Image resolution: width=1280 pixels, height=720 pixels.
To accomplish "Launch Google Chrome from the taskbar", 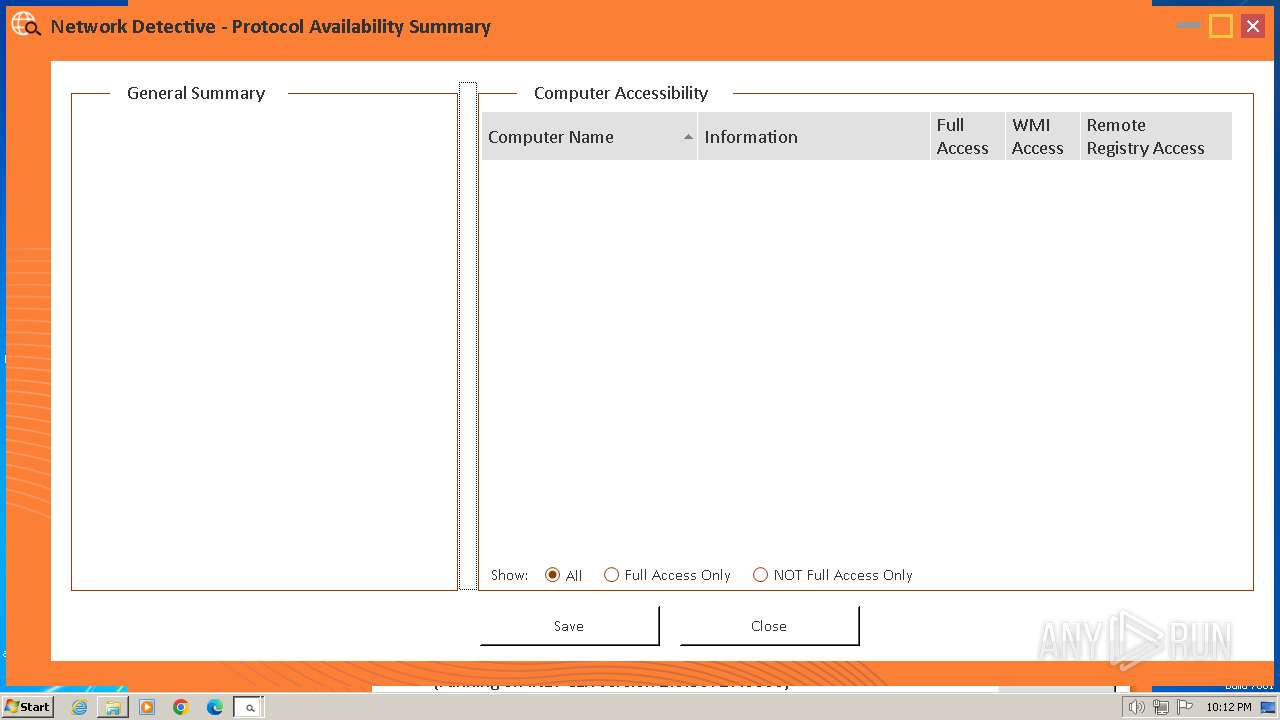I will click(x=181, y=707).
